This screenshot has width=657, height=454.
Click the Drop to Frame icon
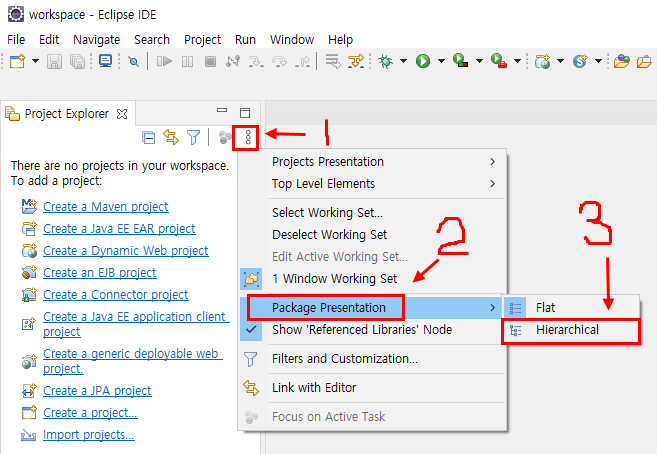333,62
